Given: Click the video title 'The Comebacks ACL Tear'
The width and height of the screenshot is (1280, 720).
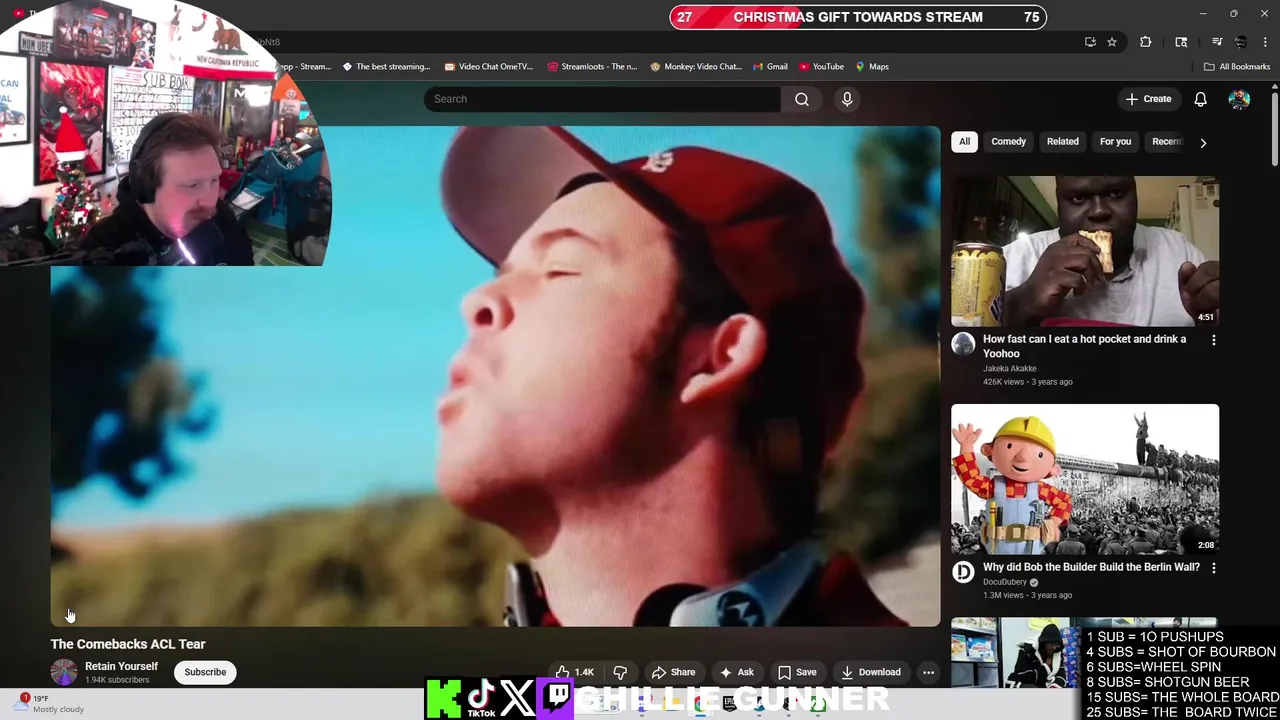Looking at the screenshot, I should [128, 644].
